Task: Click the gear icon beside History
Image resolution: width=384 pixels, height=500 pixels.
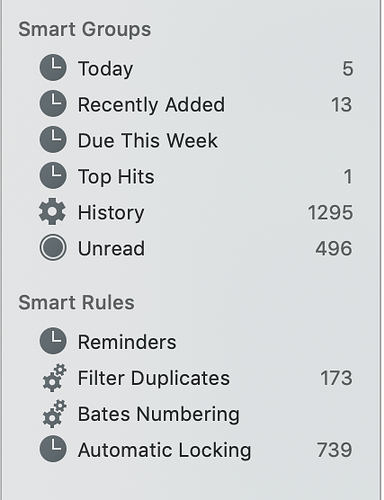Action: (52, 212)
